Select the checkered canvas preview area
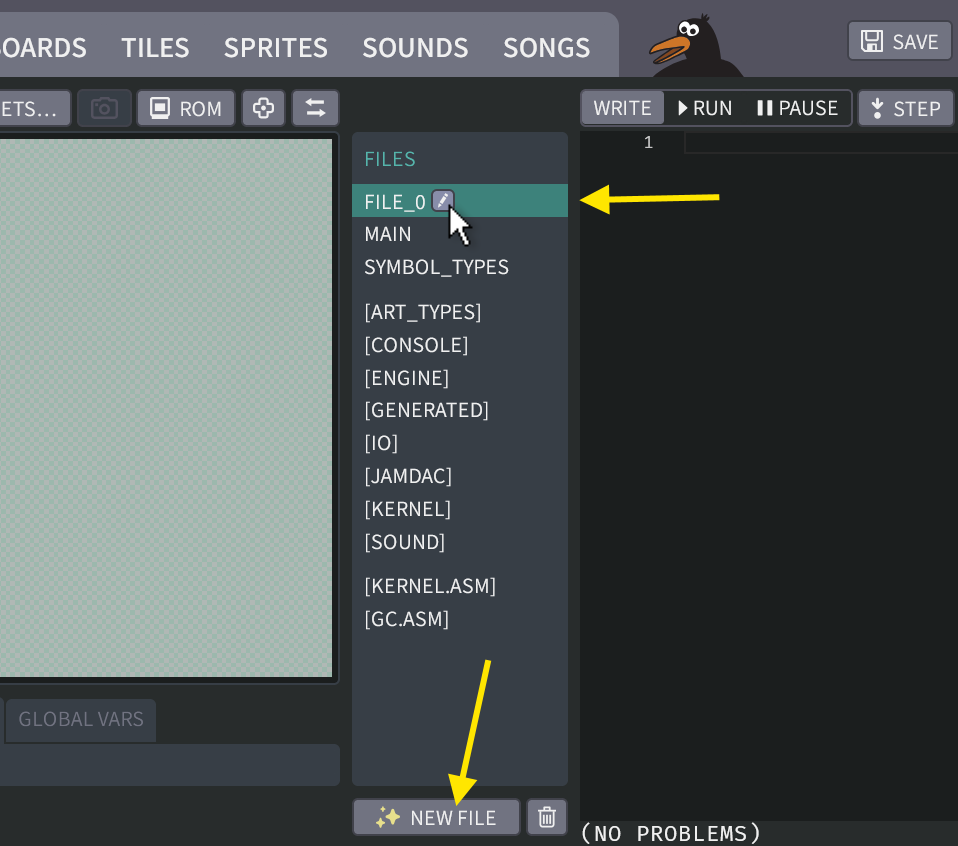958x846 pixels. coord(168,410)
